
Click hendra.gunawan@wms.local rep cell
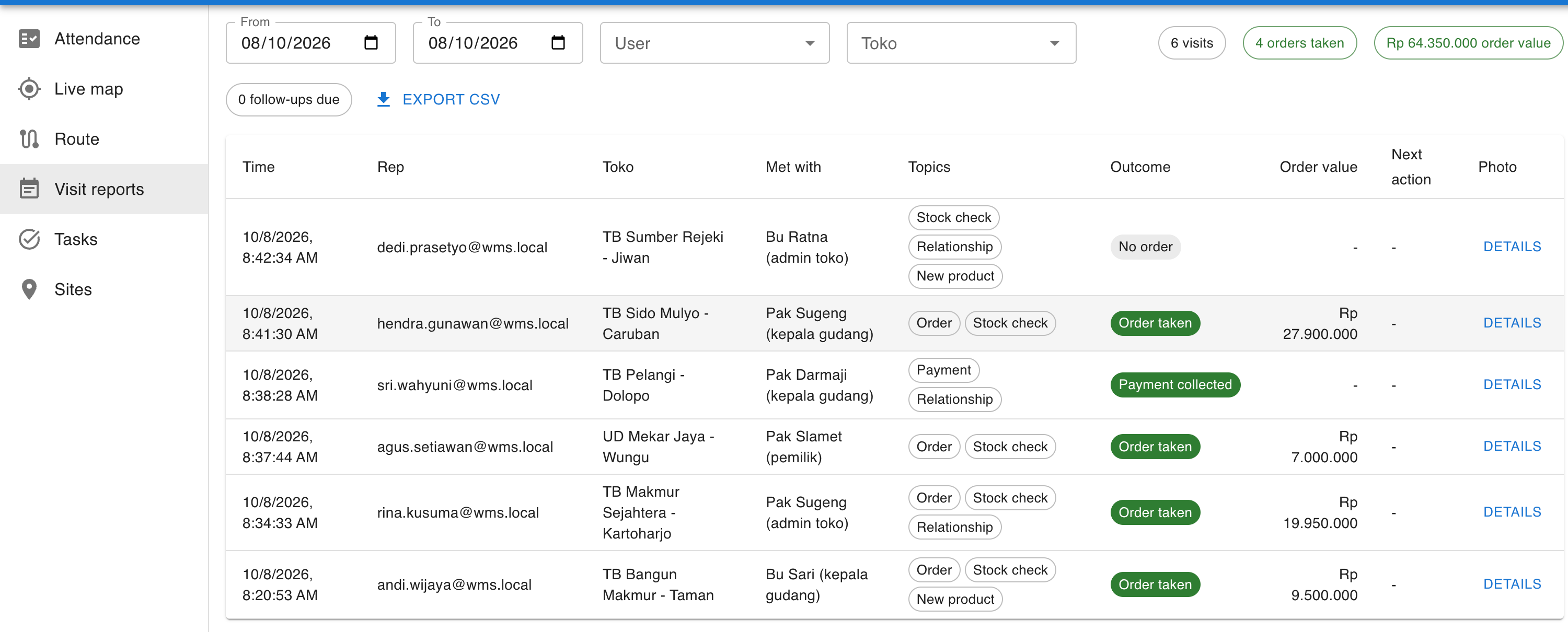(472, 324)
